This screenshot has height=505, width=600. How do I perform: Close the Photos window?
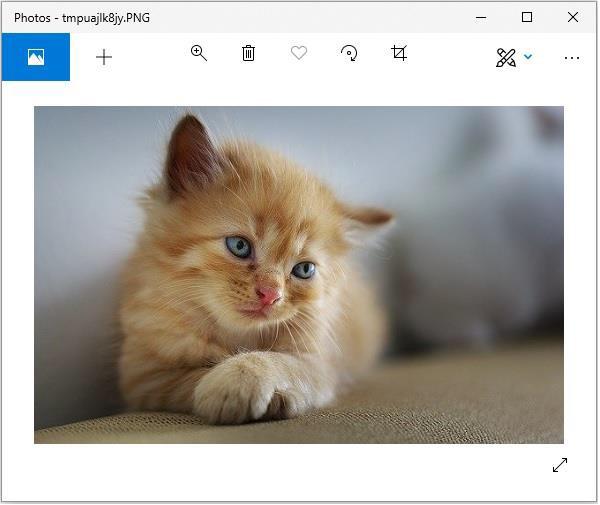point(573,17)
